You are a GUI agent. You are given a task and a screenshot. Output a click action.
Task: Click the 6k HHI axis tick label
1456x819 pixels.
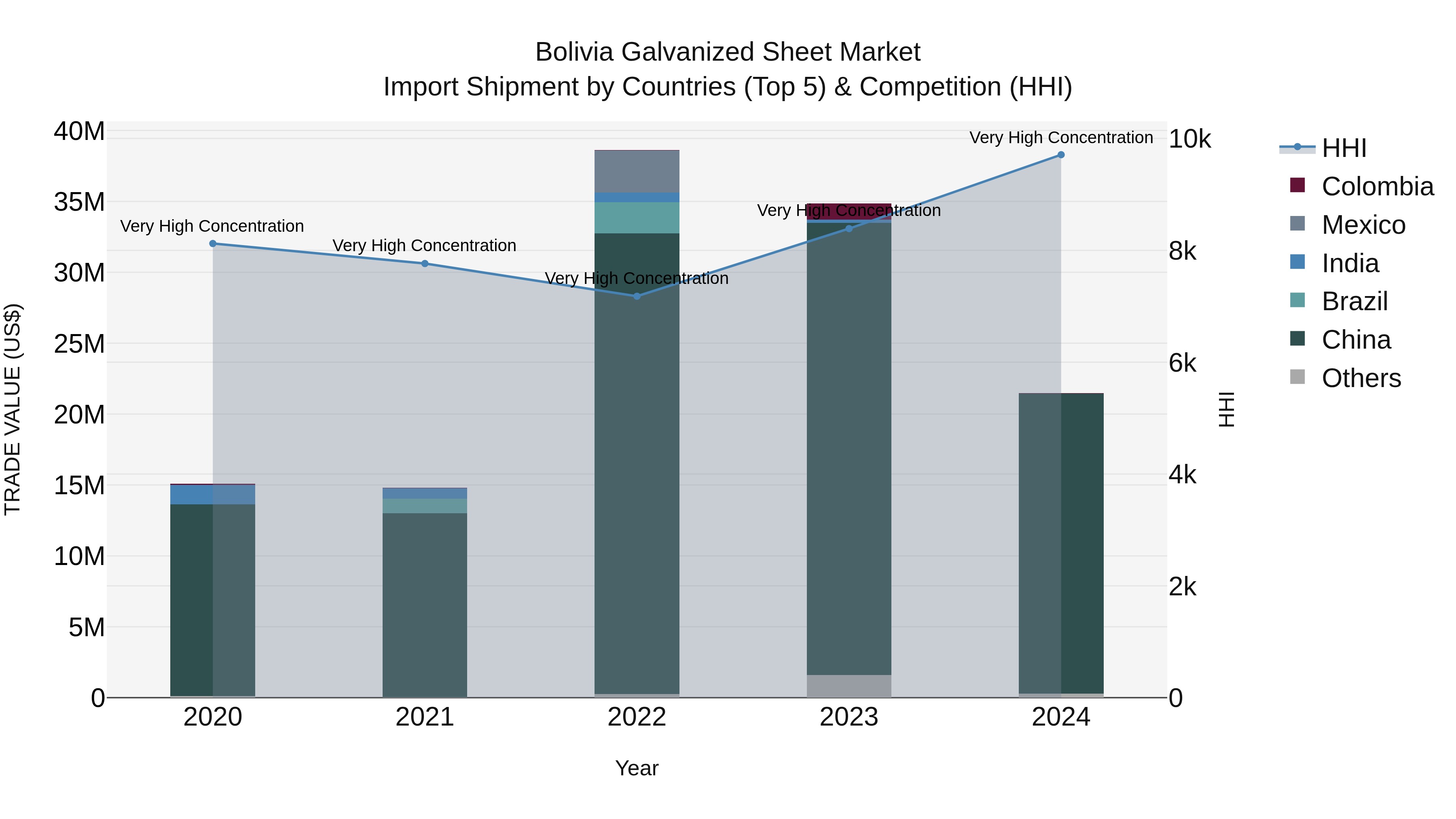(x=1183, y=362)
